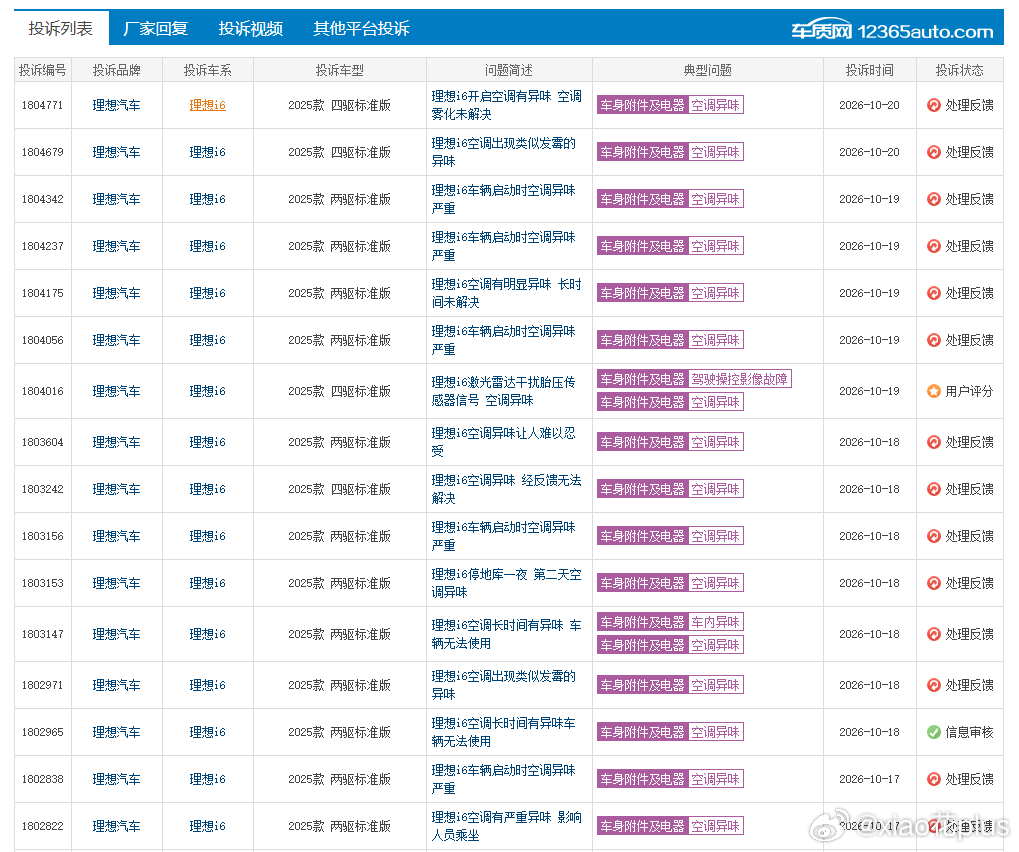
Task: Click status icon for complaint 1803147
Action: point(934,634)
